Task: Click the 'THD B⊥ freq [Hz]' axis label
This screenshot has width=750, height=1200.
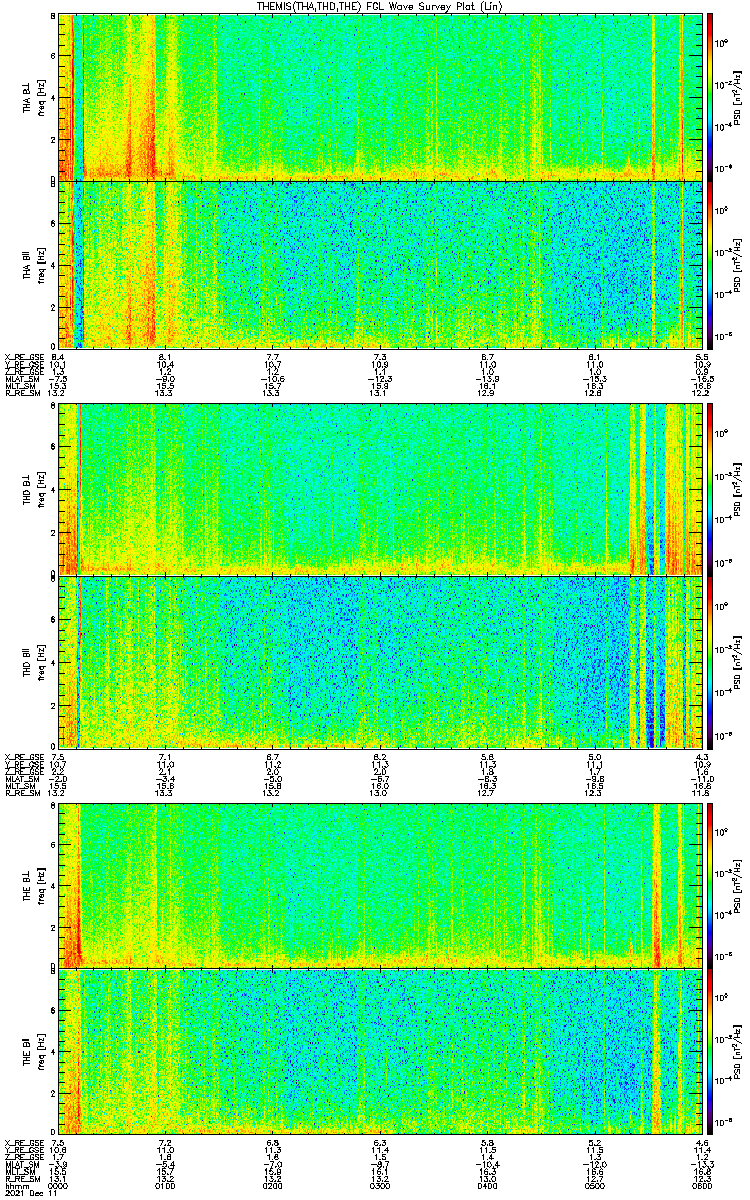Action: click(33, 490)
